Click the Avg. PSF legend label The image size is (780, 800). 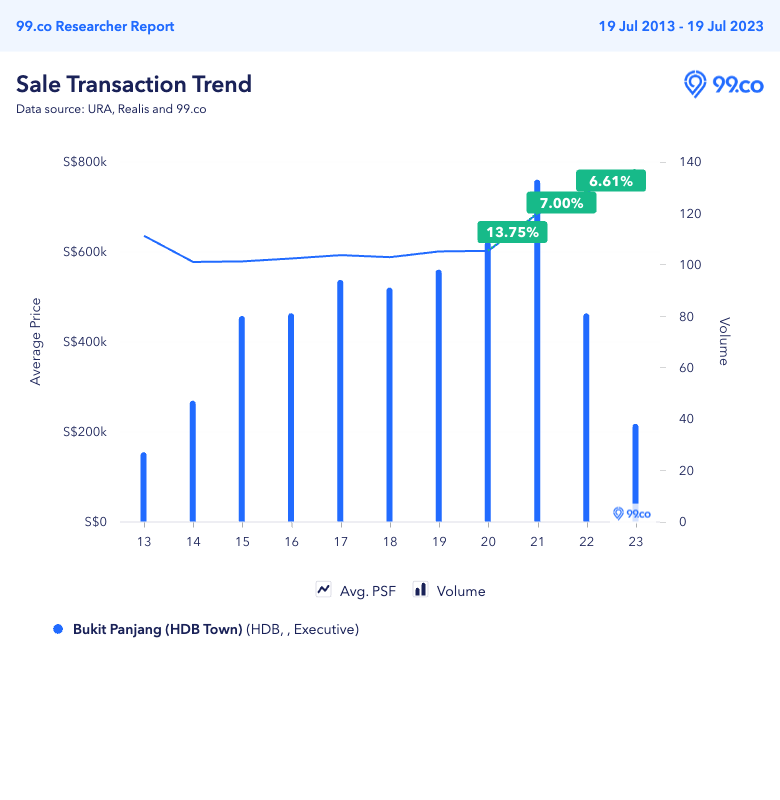point(367,591)
